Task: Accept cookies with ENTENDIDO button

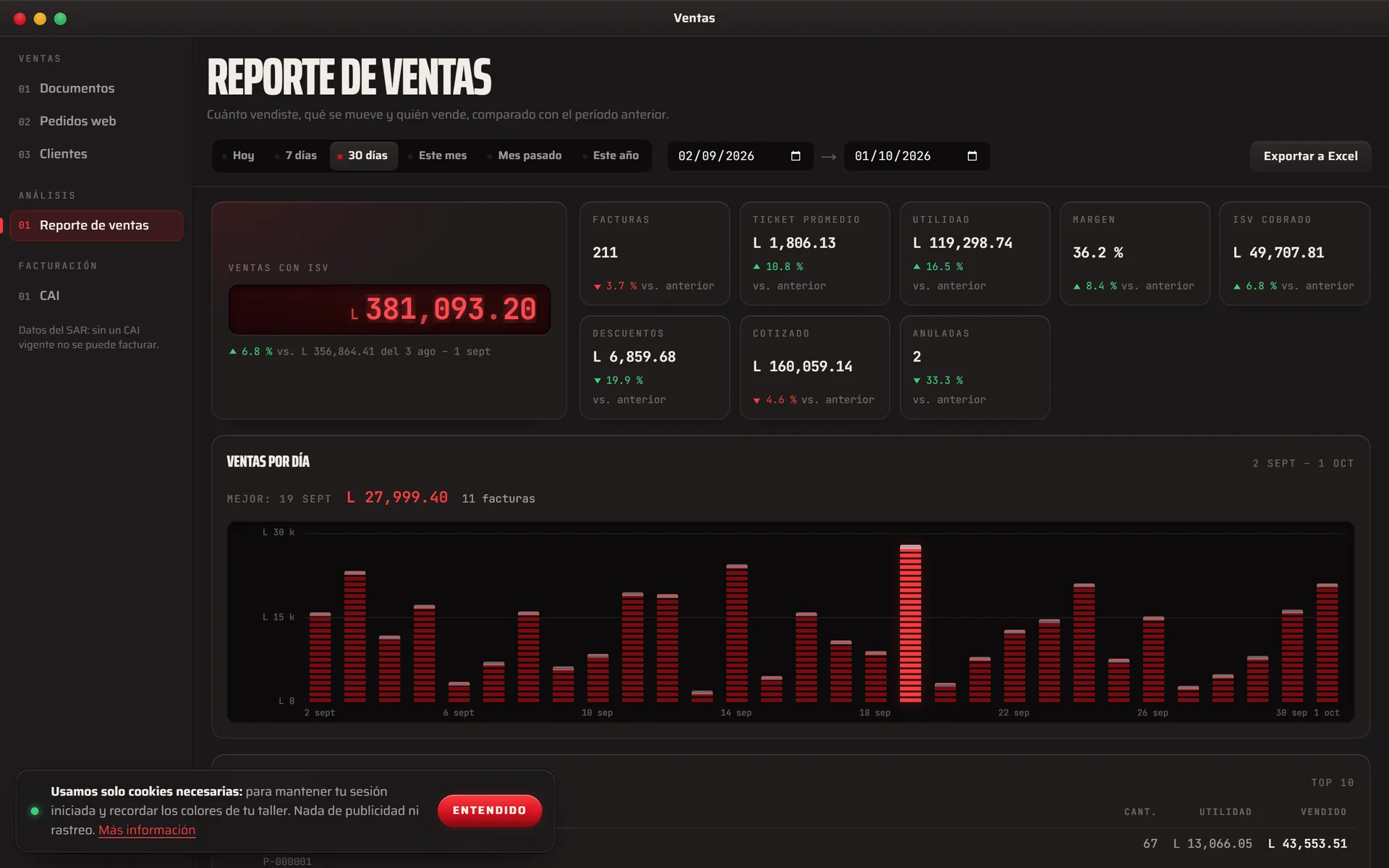Action: coord(490,810)
